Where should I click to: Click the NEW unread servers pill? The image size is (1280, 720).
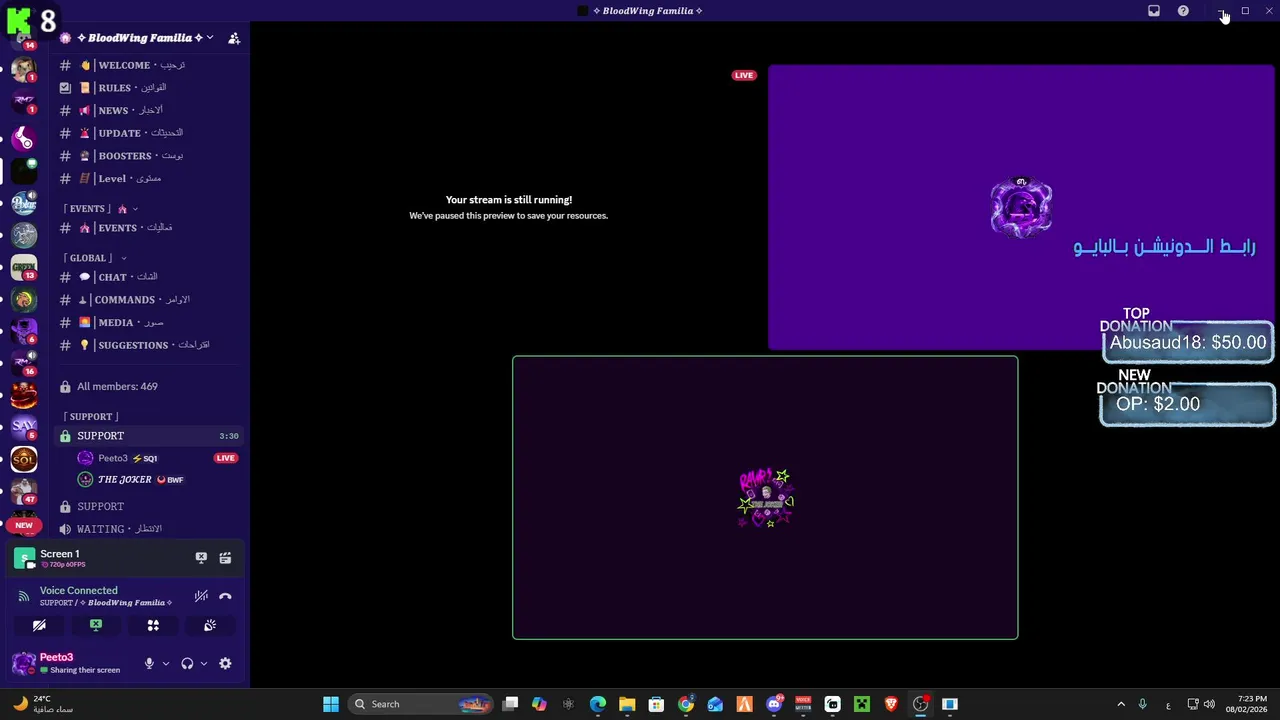24,525
